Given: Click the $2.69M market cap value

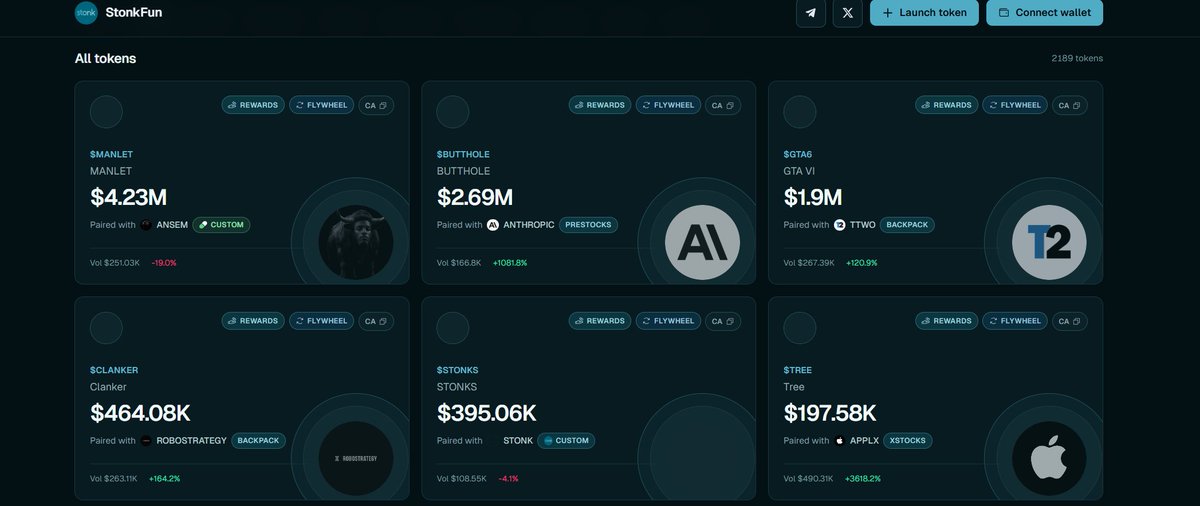Looking at the screenshot, I should [475, 197].
